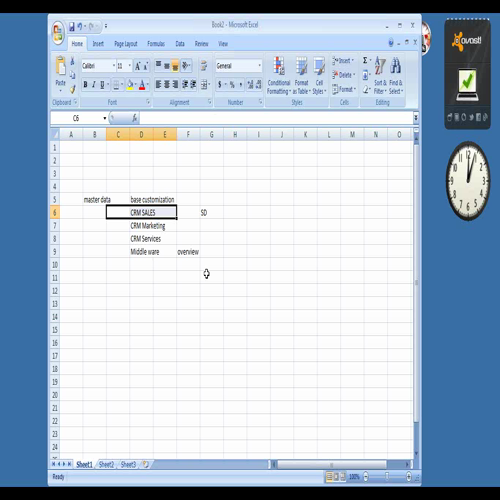The height and width of the screenshot is (500, 500).
Task: Apply Accounting dollar format
Action: point(219,85)
